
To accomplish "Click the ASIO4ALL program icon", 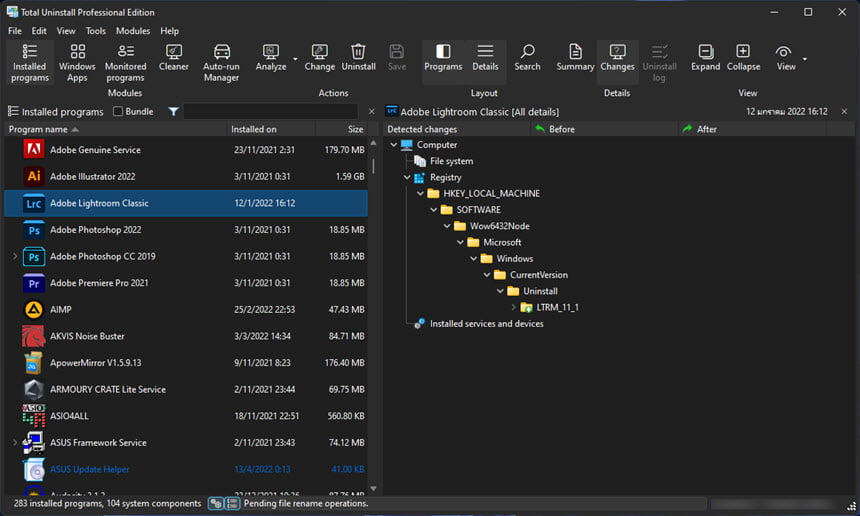I will click(33, 416).
